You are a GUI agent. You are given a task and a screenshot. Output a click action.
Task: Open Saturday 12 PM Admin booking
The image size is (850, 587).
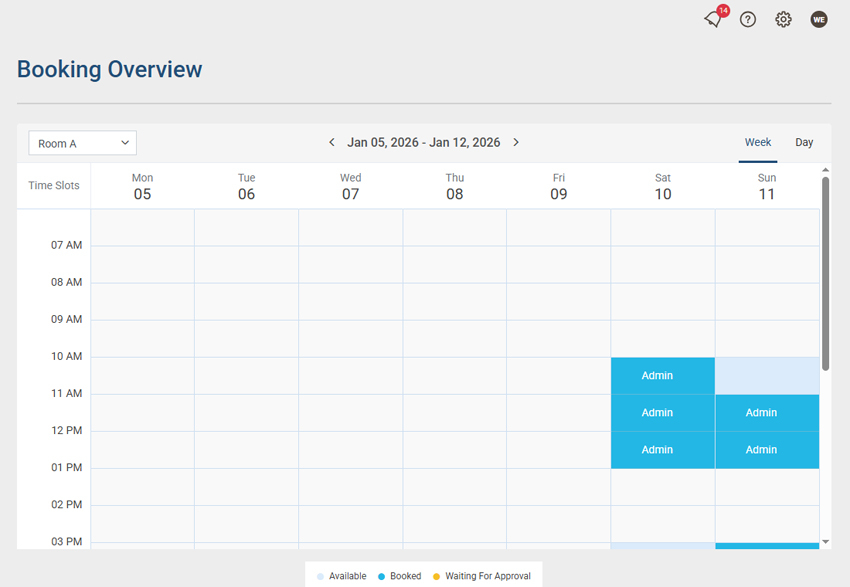pos(662,450)
